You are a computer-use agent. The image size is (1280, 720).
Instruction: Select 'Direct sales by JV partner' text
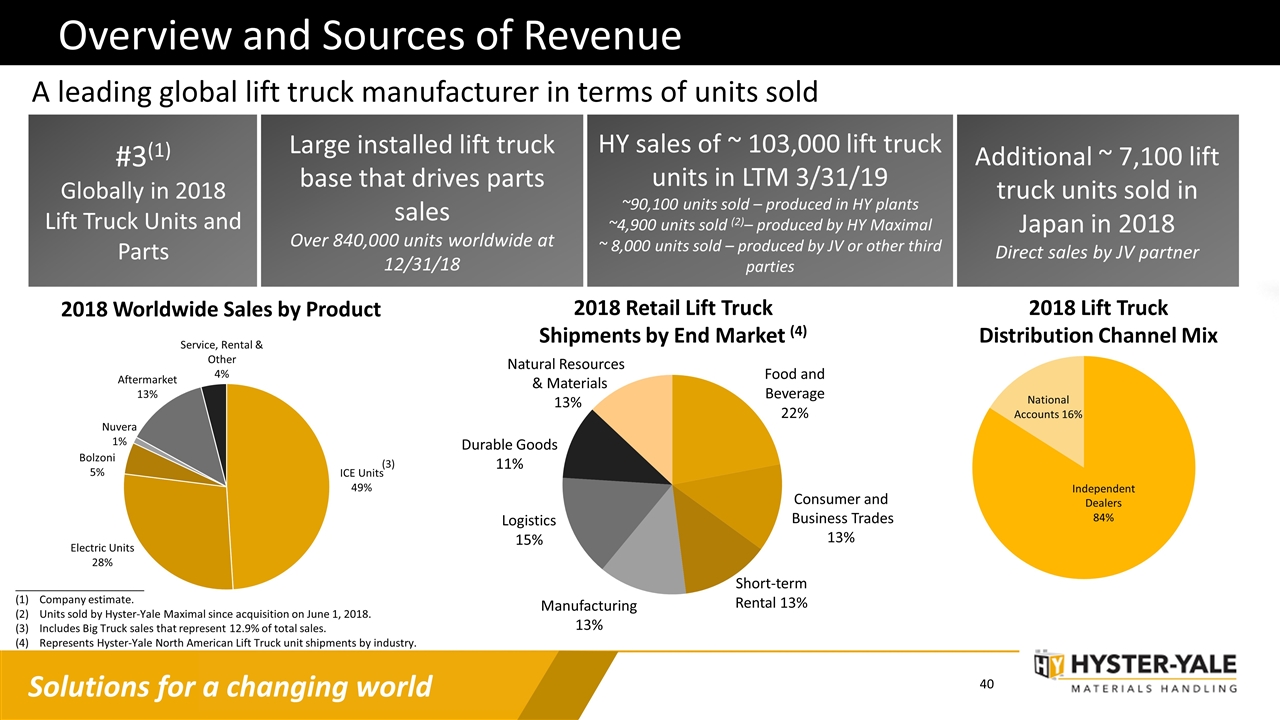point(1098,252)
